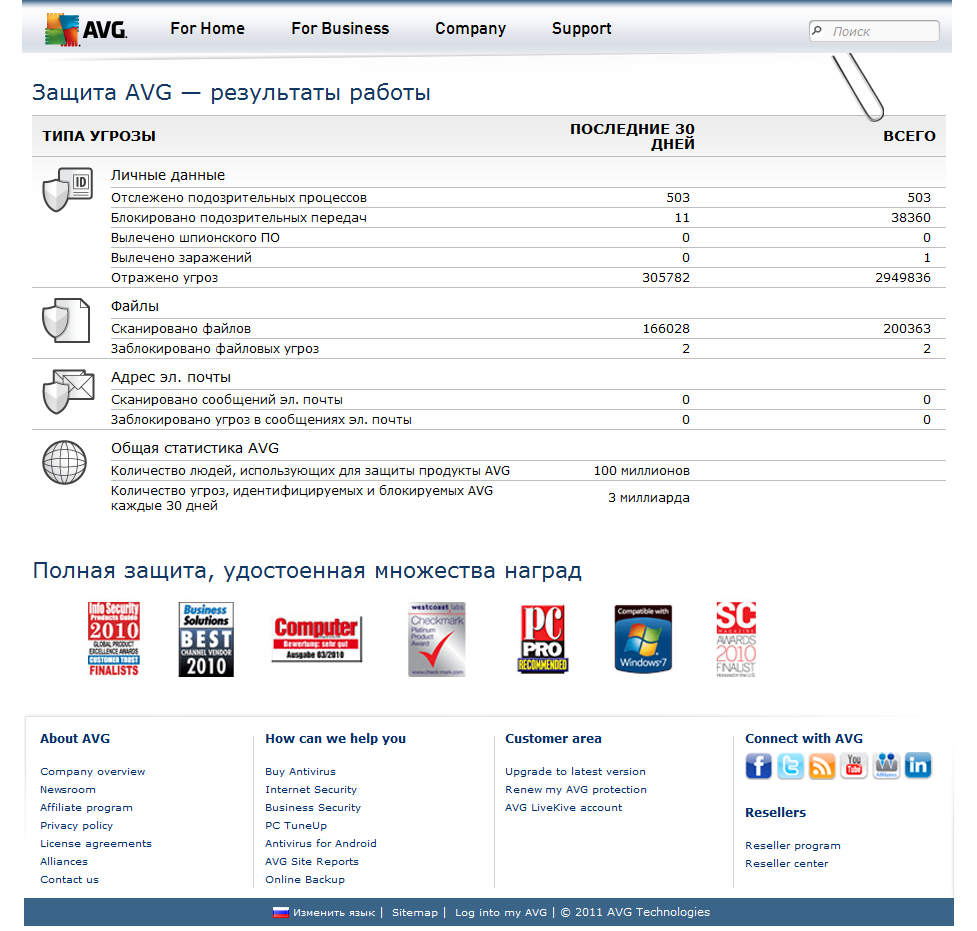This screenshot has width=977, height=931.
Task: Open the Sitemap footer link
Action: 415,912
